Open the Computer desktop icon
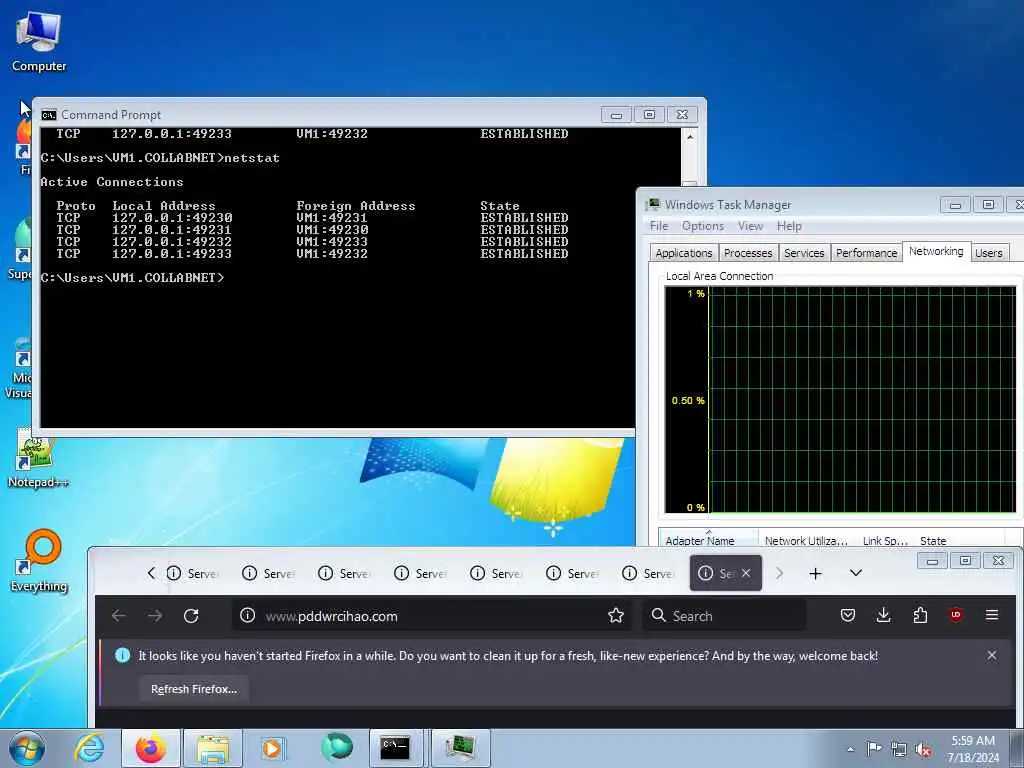1024x768 pixels. coord(39,40)
